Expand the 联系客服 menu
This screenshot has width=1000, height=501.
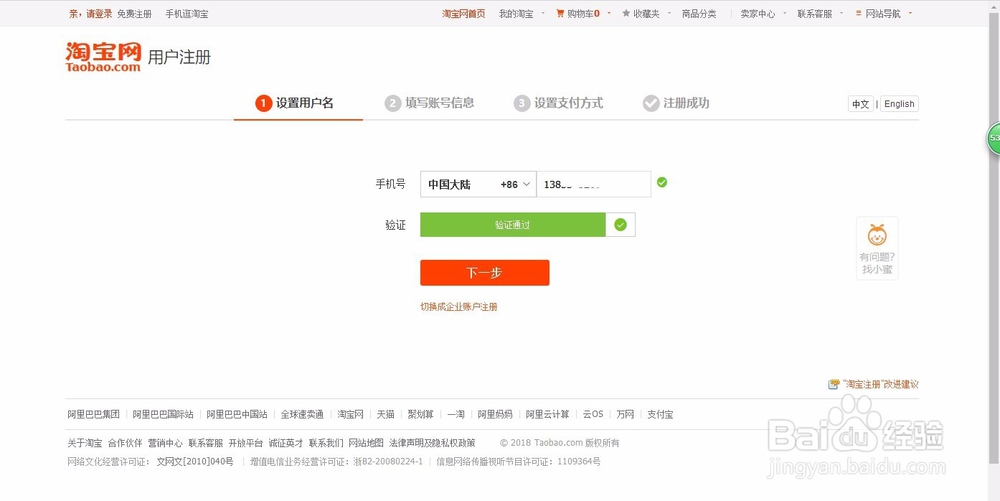842,13
